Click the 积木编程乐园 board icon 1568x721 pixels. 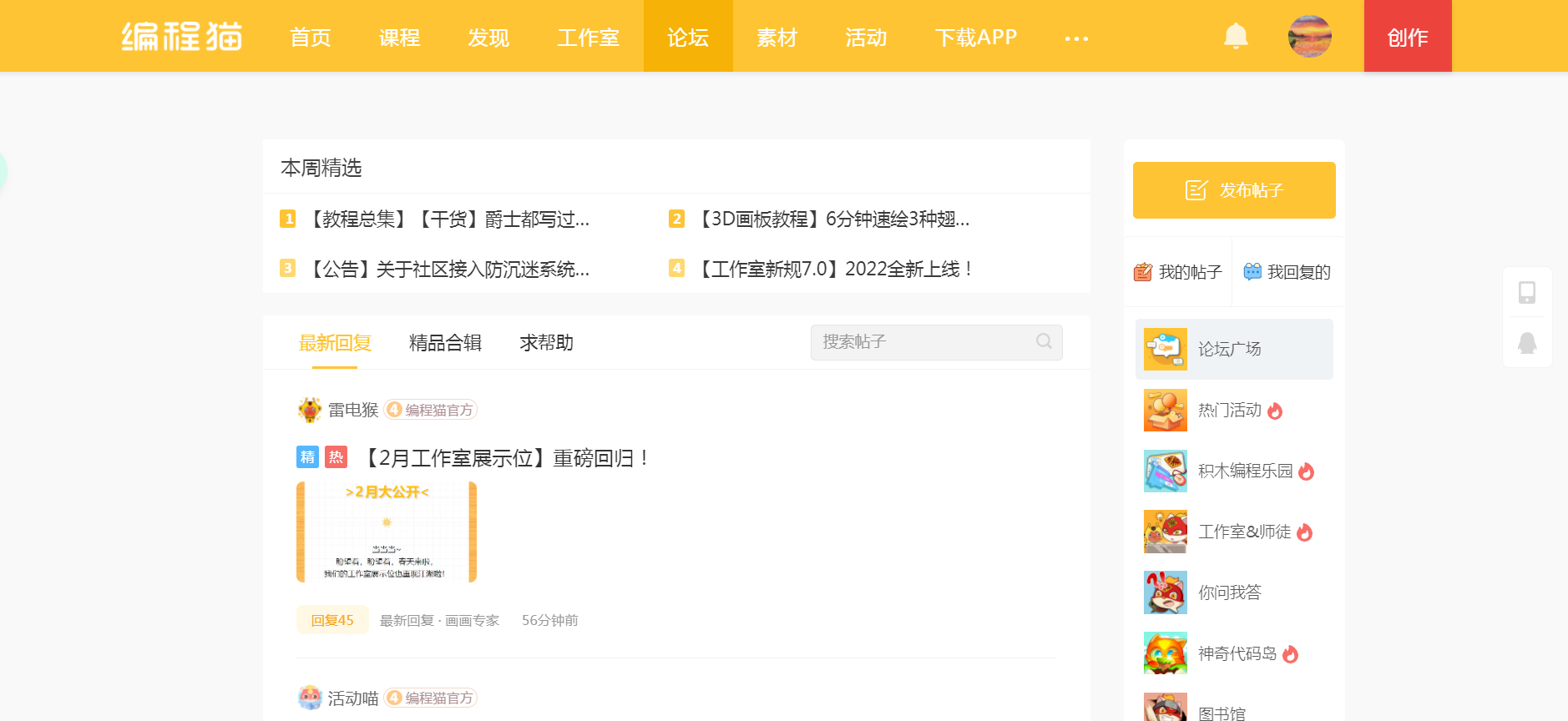pos(1166,471)
